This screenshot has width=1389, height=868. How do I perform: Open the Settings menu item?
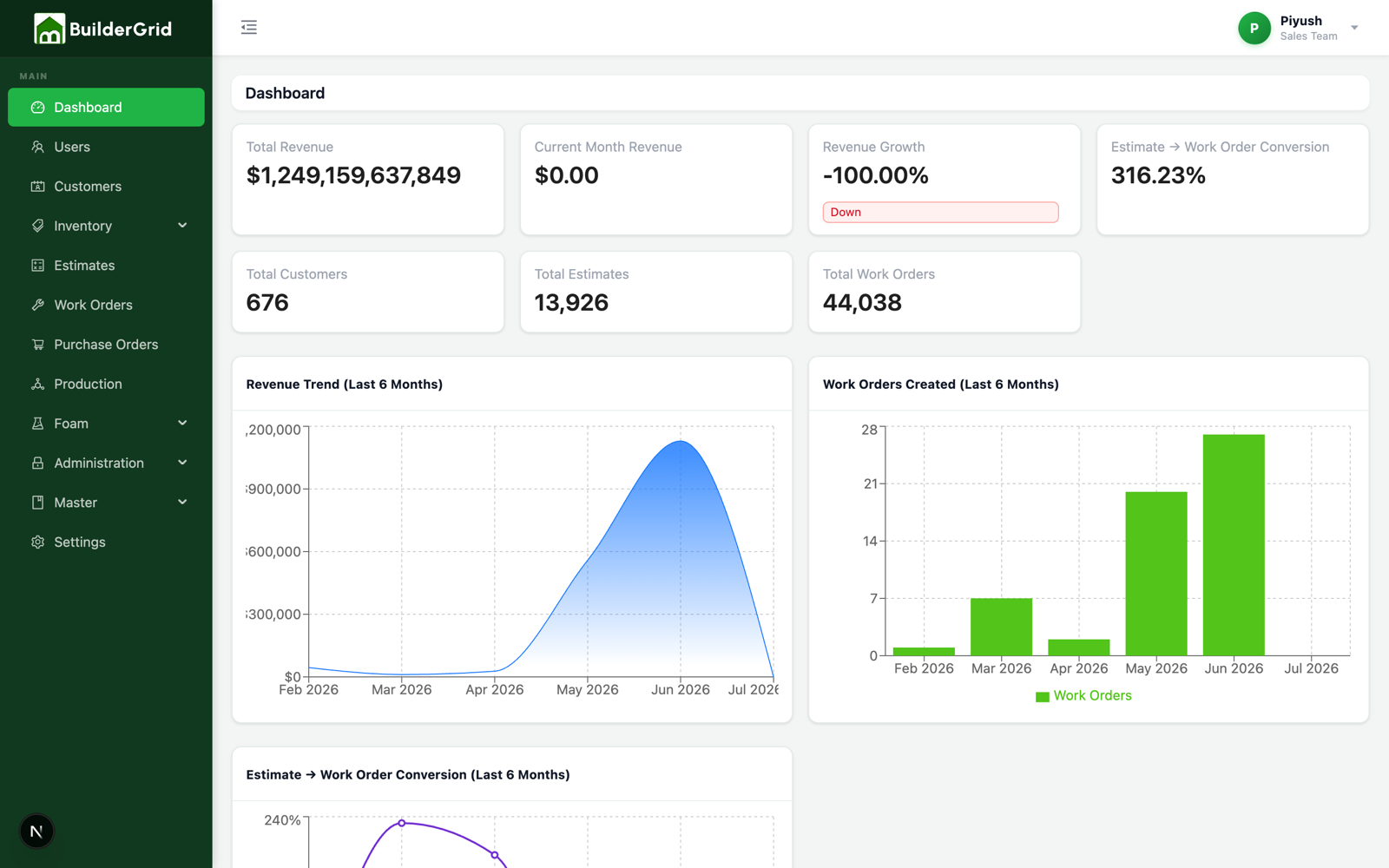point(106,542)
